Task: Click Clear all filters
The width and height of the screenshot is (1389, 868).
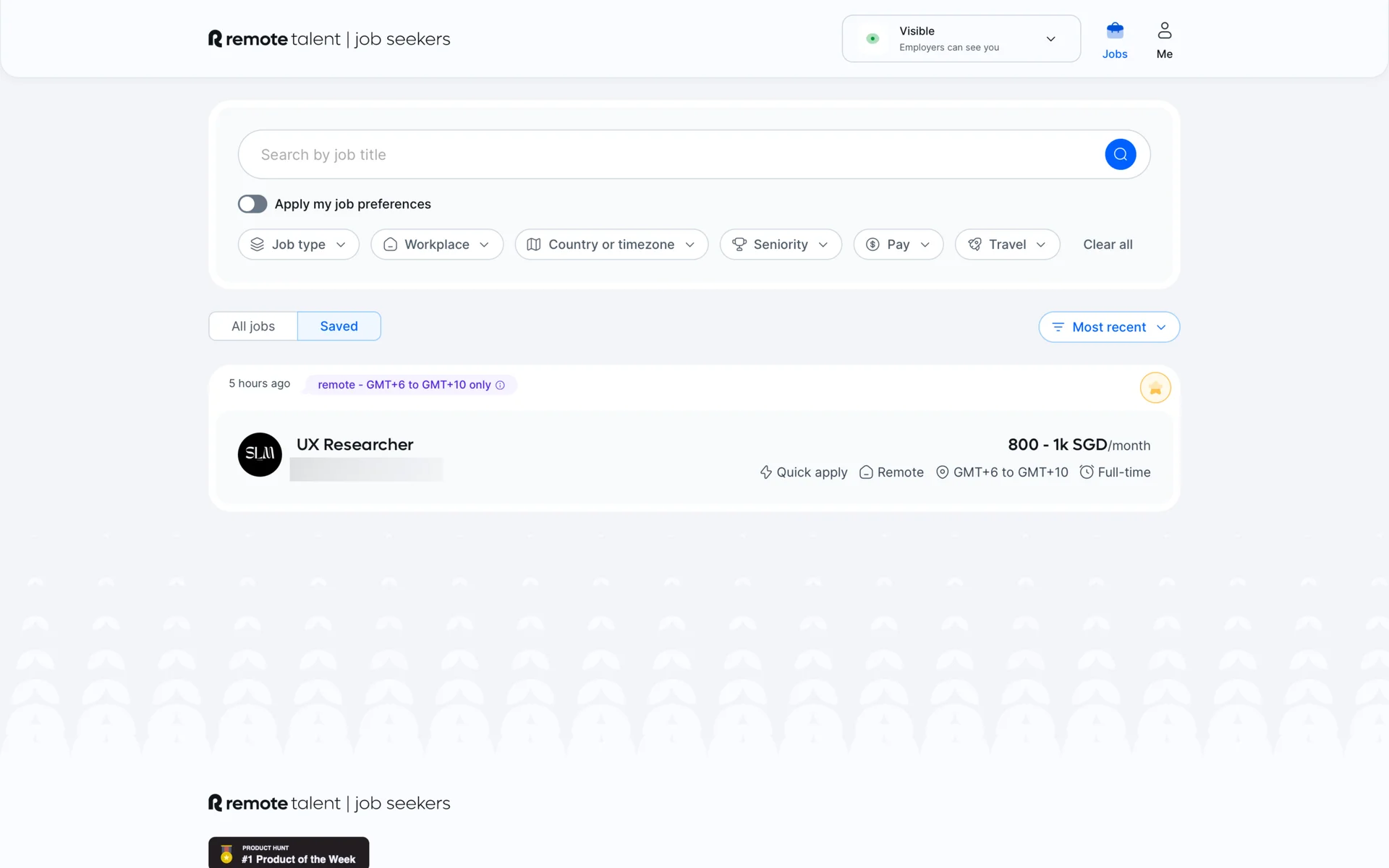Action: (x=1107, y=244)
